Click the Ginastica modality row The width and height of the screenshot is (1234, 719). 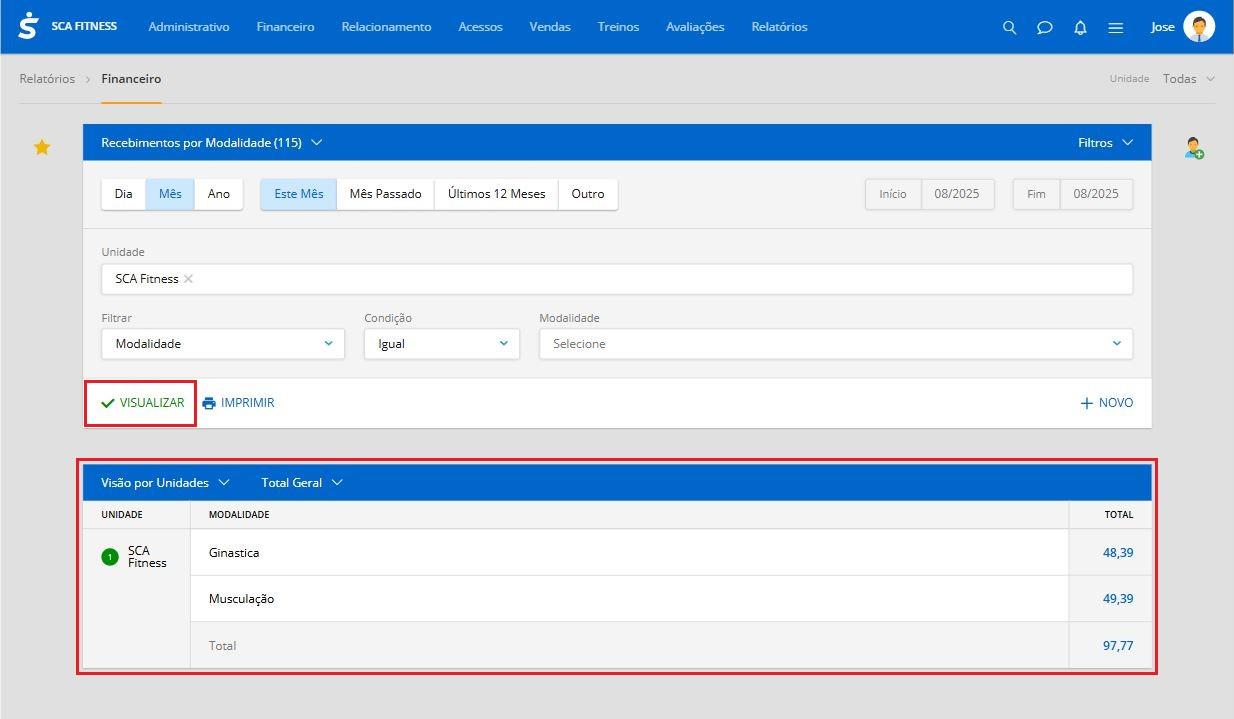[x=629, y=553]
